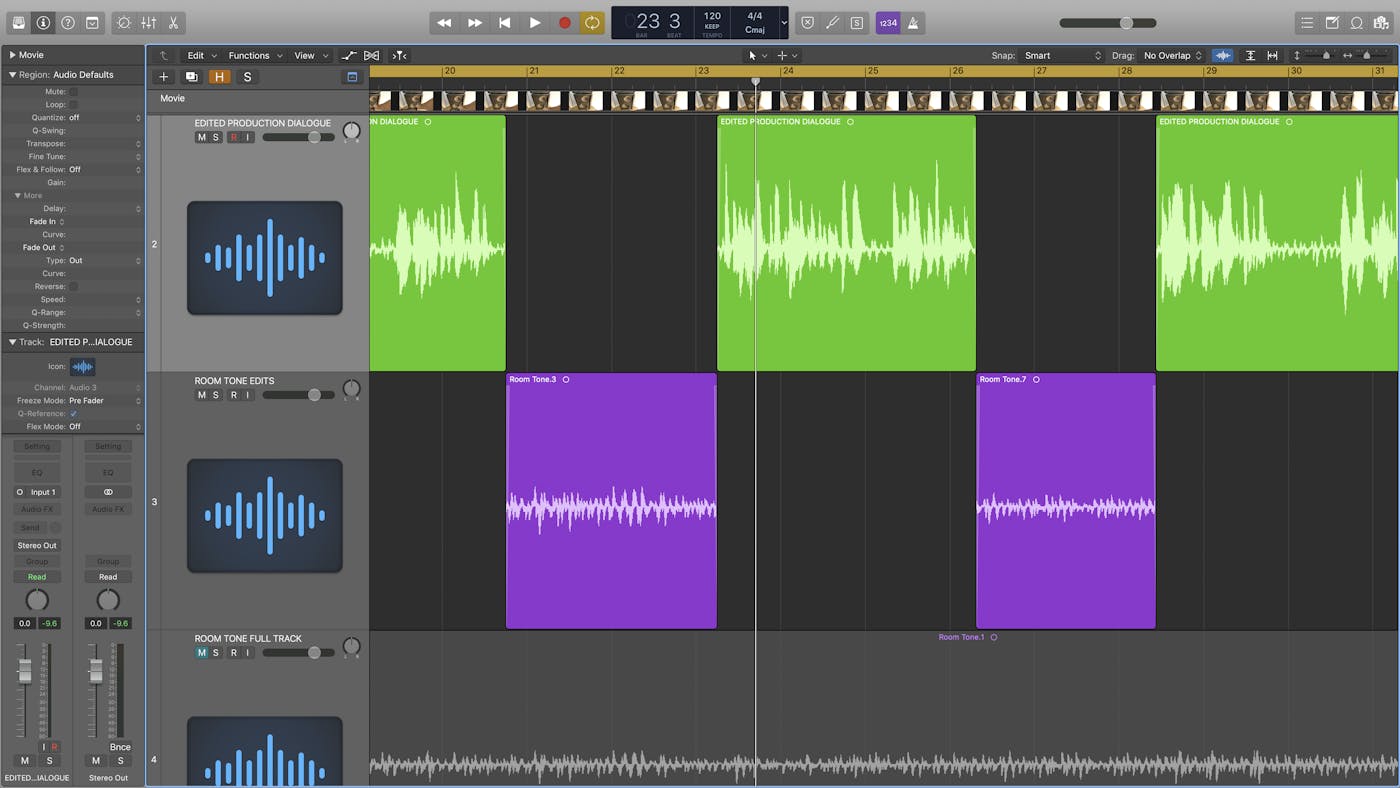
Task: Mute the EDITED PRODUCTION DIALOGUE track
Action: (x=202, y=137)
